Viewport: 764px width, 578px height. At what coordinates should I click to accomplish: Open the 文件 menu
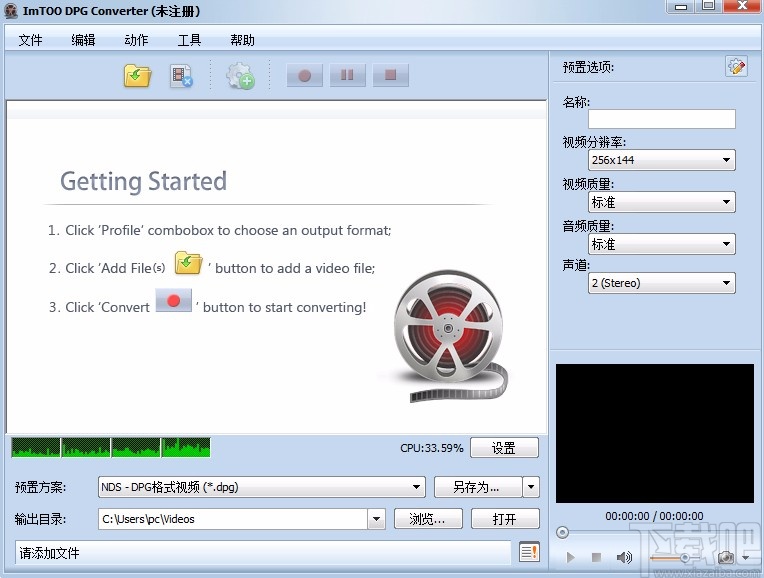30,40
